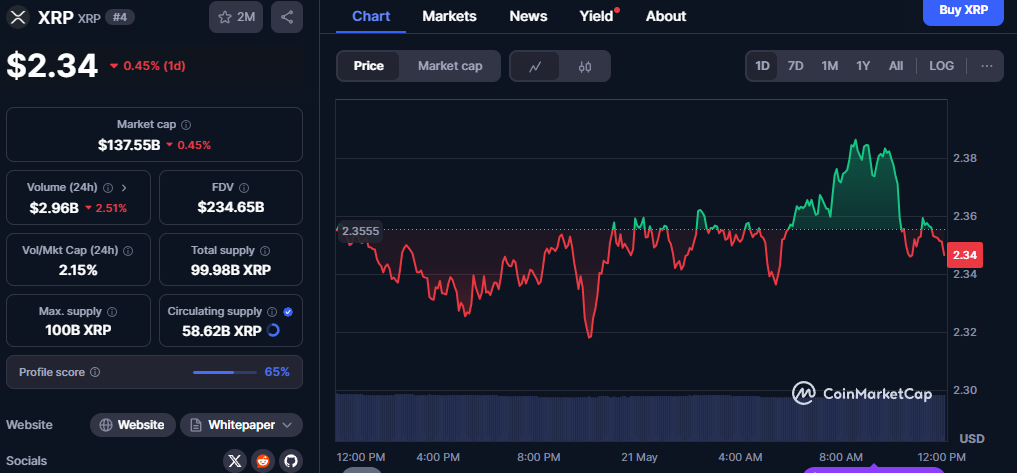
Task: Select 1Y time range
Action: coord(863,66)
